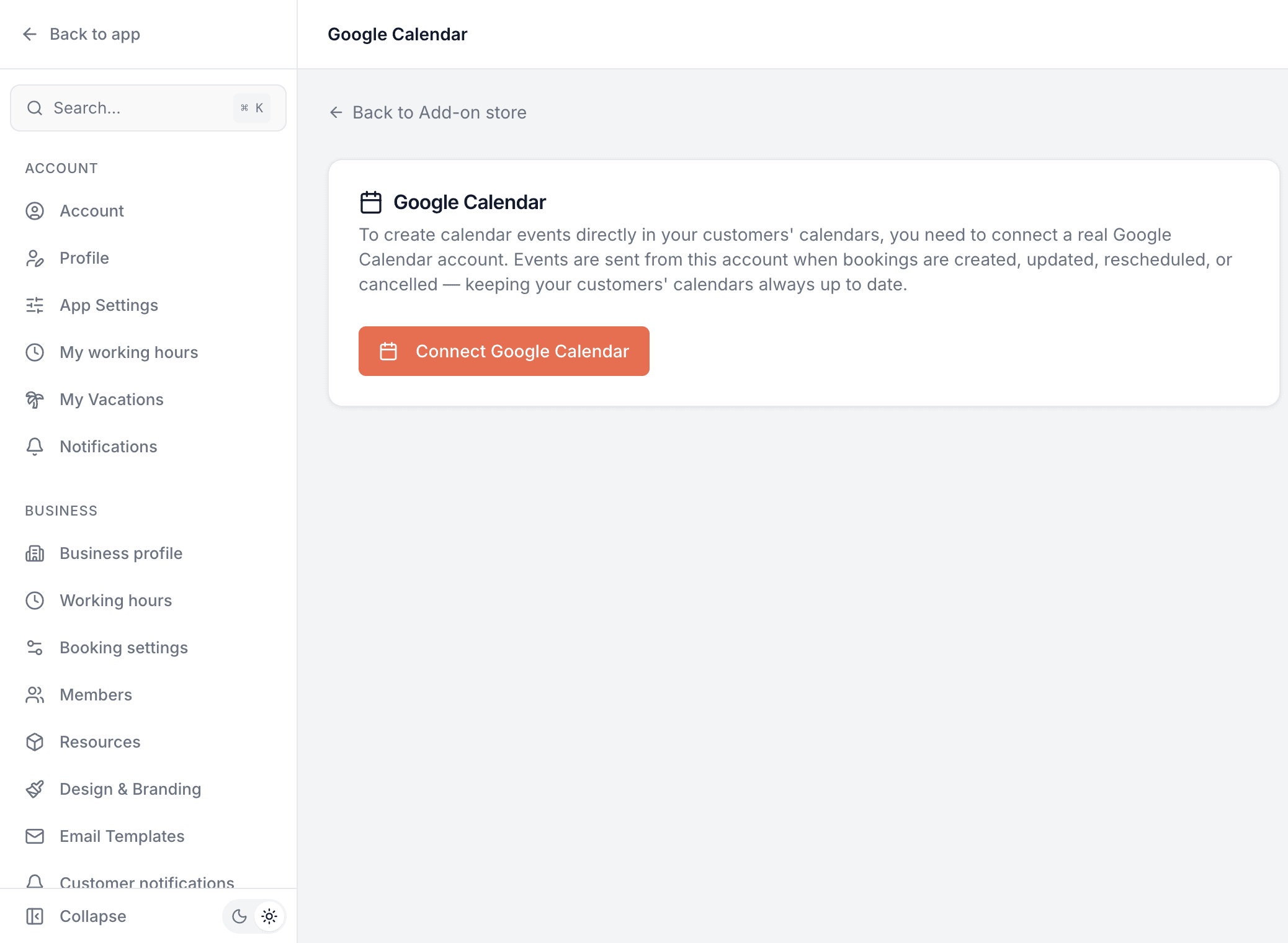Click the Booking settings toggles icon
Image resolution: width=1288 pixels, height=943 pixels.
(35, 648)
